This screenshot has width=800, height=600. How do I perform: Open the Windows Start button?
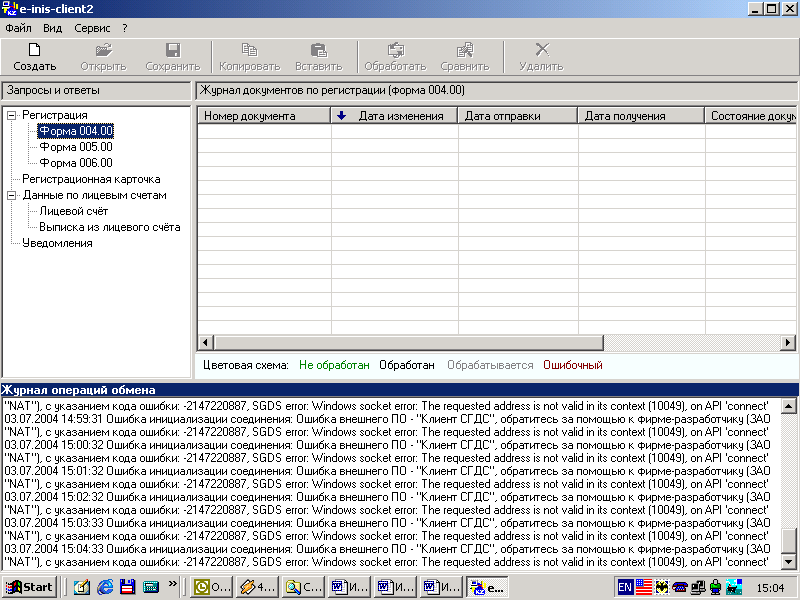(x=29, y=587)
